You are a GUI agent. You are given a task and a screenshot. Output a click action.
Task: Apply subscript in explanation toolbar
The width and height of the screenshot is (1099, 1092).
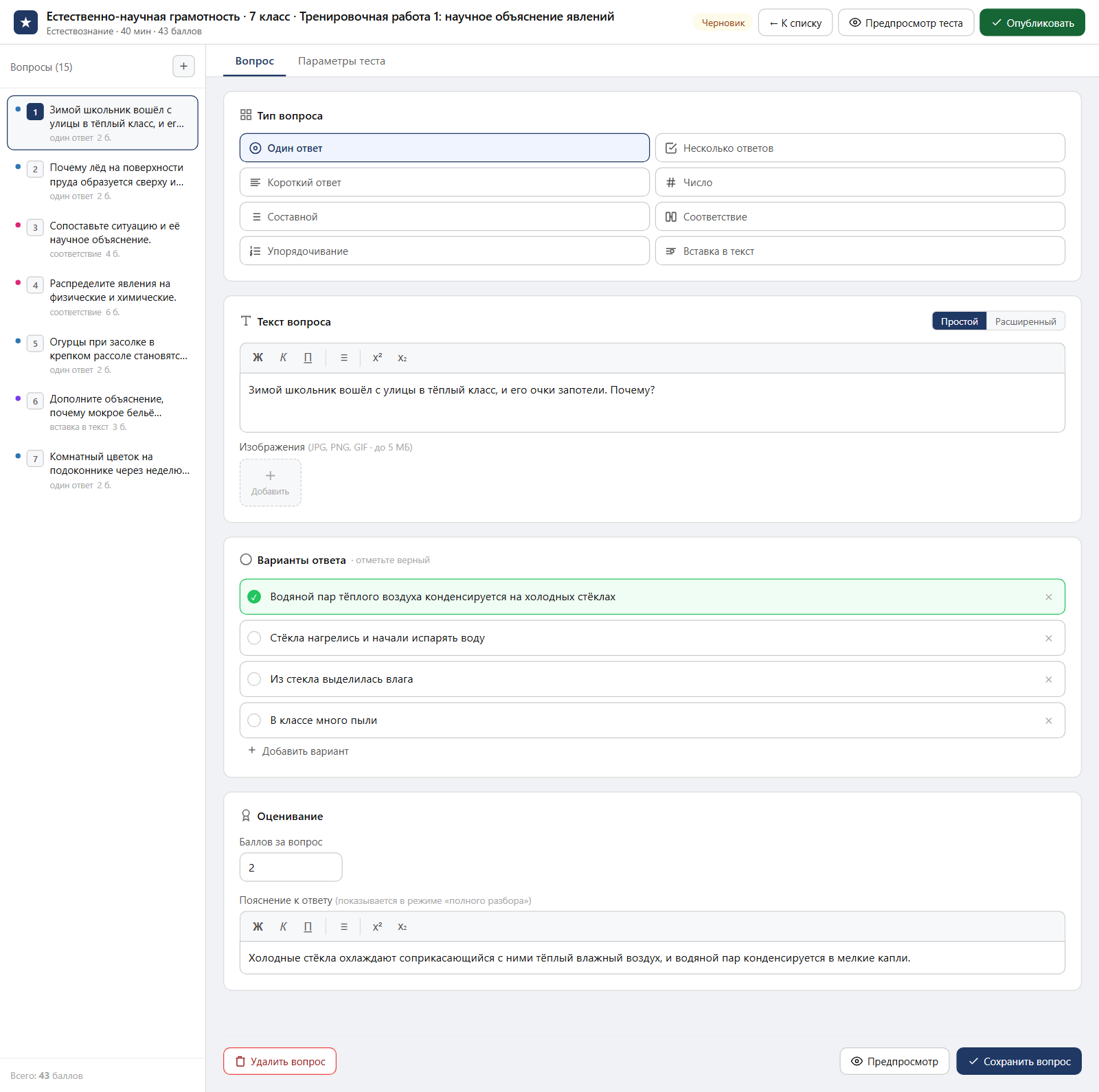(403, 926)
